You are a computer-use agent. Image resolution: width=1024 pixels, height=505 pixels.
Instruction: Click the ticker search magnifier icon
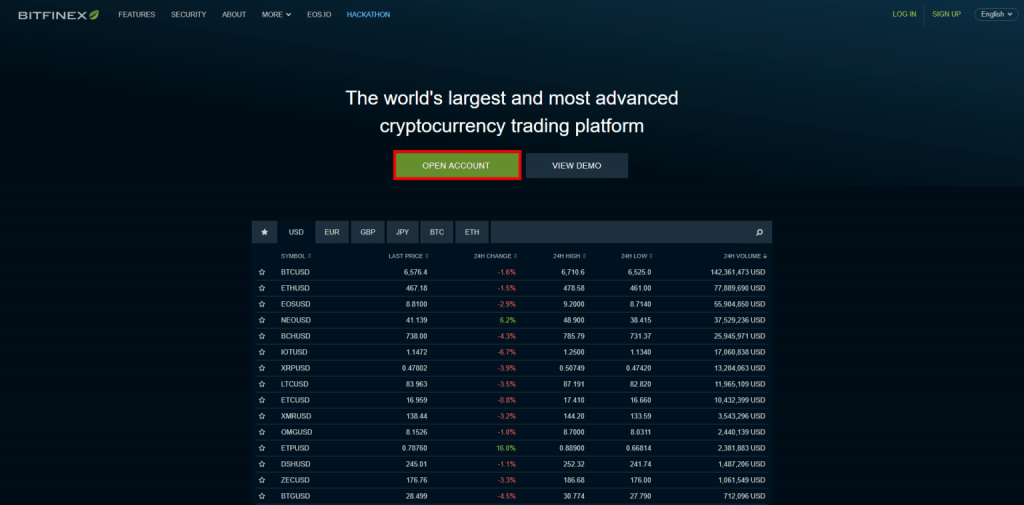pyautogui.click(x=759, y=232)
